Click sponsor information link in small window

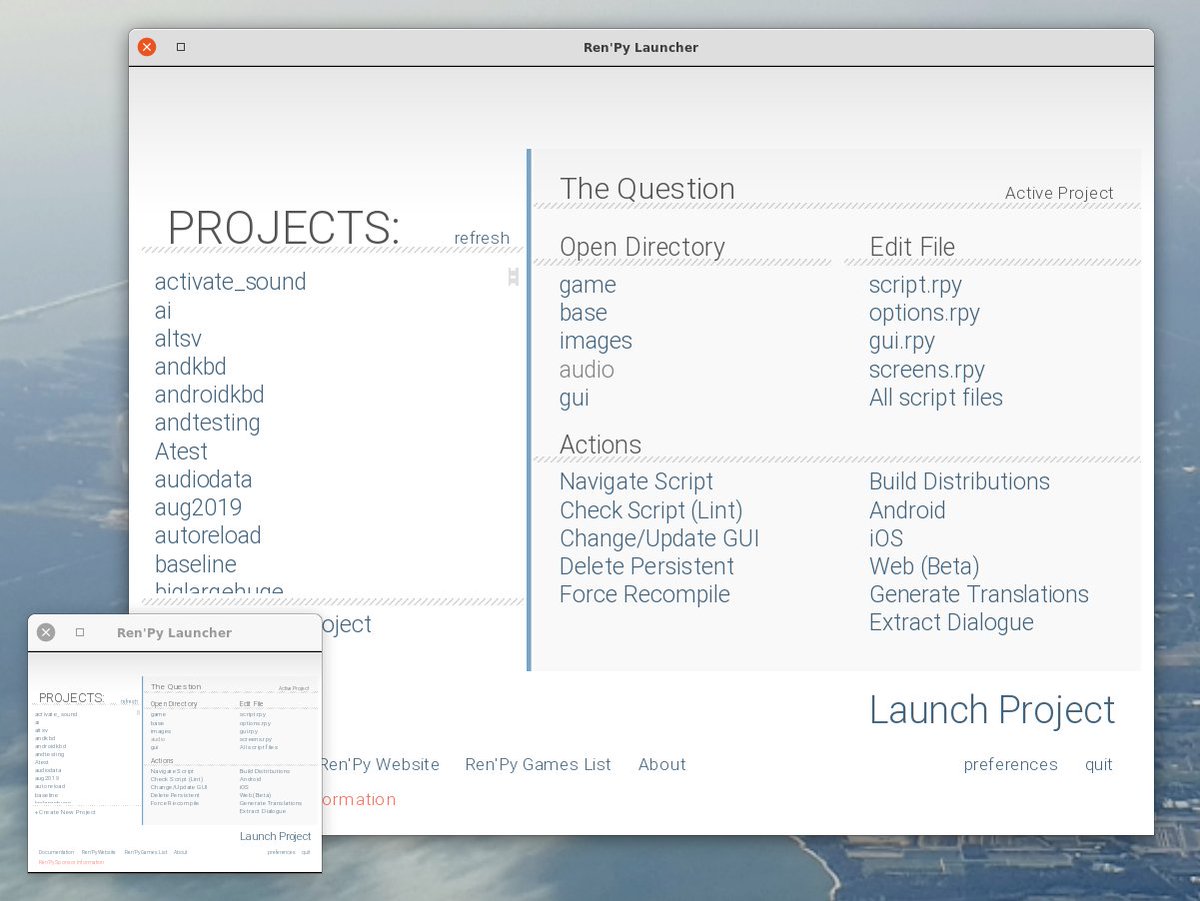(x=71, y=862)
